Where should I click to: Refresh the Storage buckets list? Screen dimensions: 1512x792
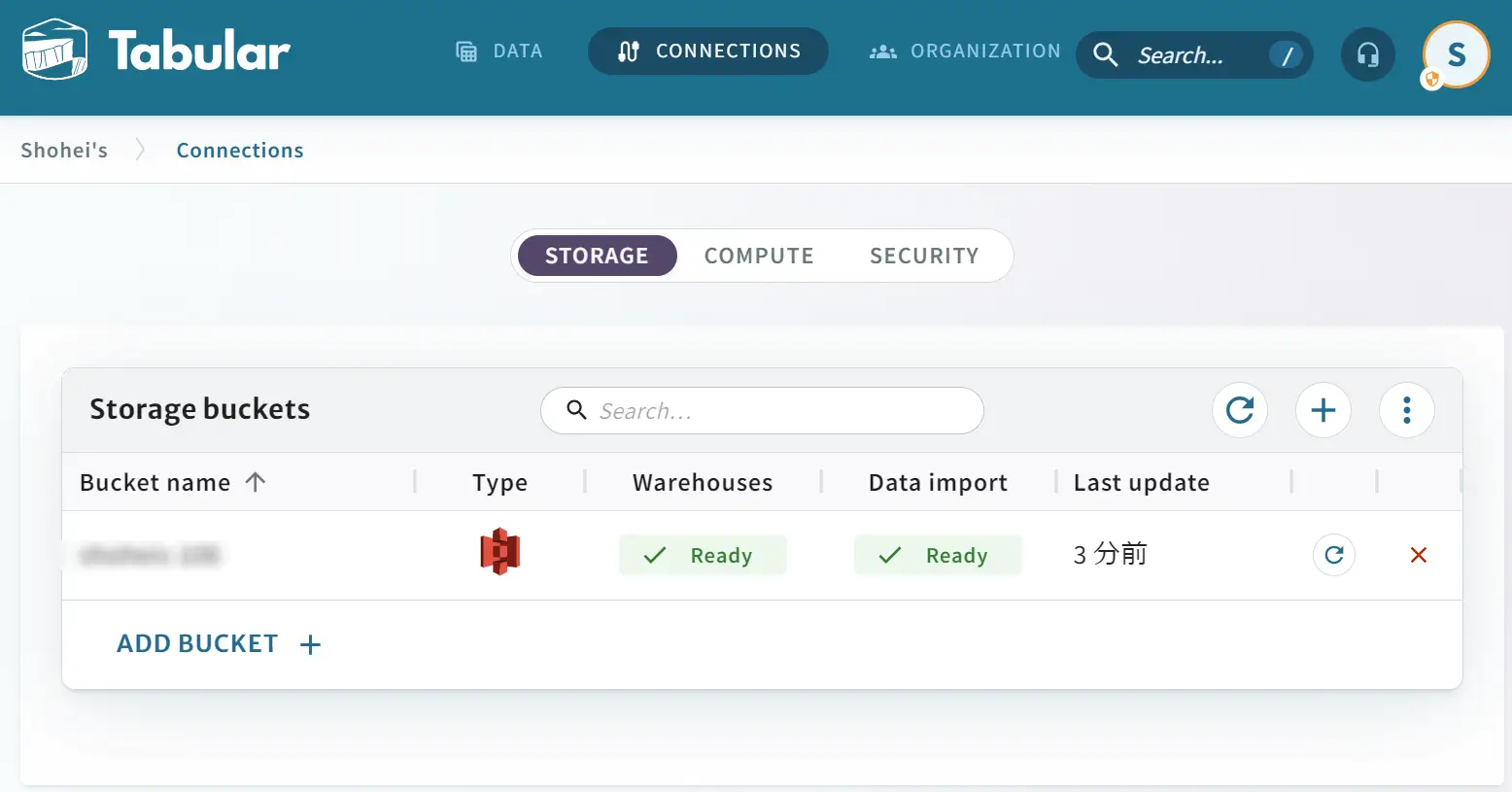(x=1240, y=410)
